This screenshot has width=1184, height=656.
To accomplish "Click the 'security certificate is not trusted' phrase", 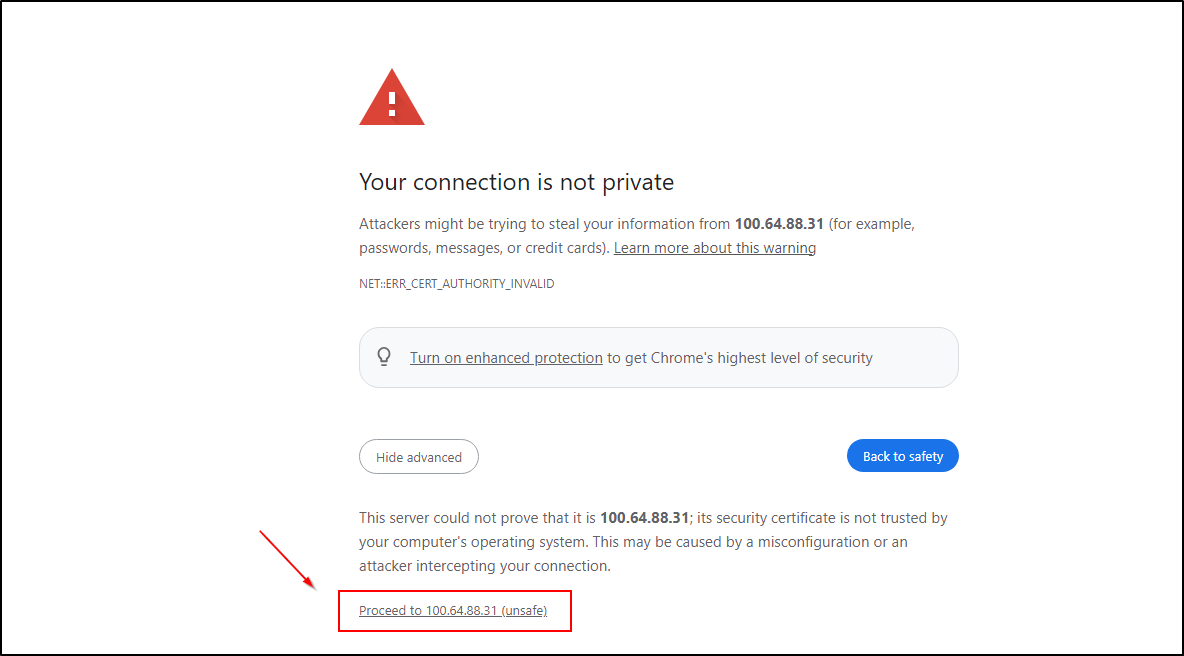I will (x=812, y=518).
